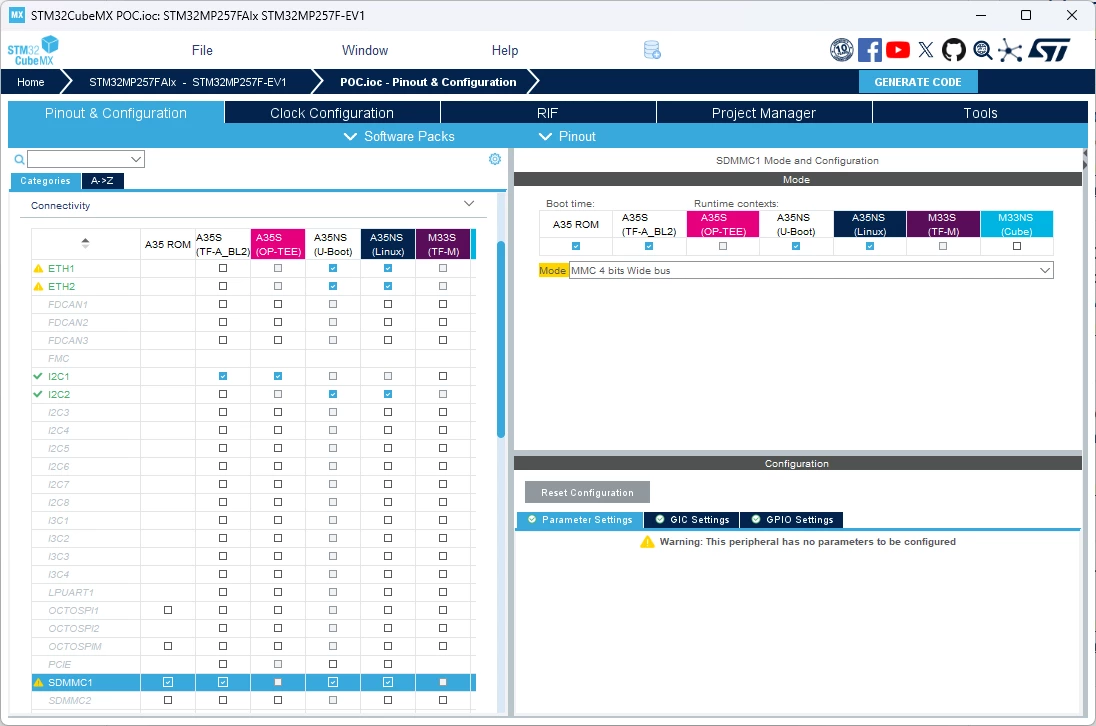Enable OCTOSPI1 A35 ROM checkbox
Image resolution: width=1096 pixels, height=726 pixels.
pos(168,610)
